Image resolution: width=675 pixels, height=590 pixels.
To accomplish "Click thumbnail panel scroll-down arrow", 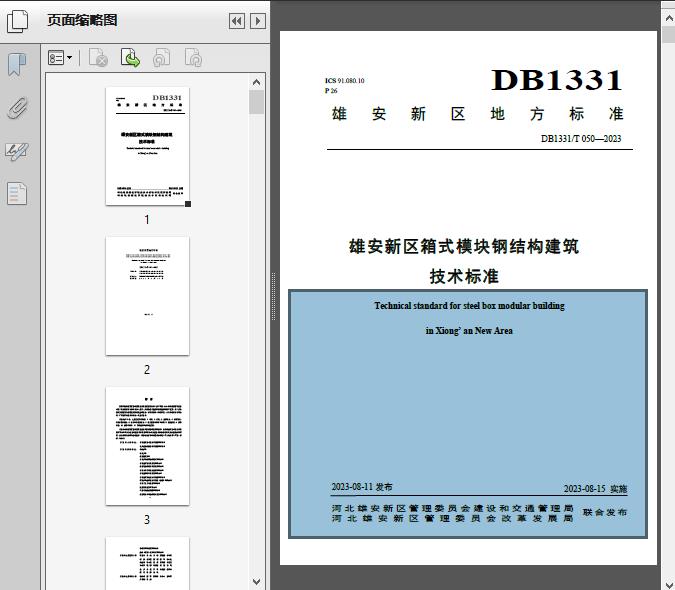I will pos(257,581).
